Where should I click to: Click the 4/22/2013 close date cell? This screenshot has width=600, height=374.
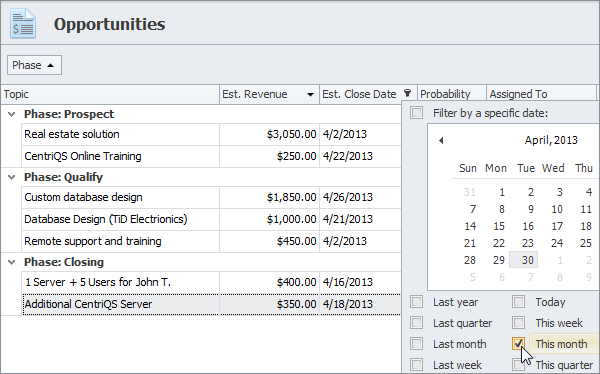tap(360, 156)
